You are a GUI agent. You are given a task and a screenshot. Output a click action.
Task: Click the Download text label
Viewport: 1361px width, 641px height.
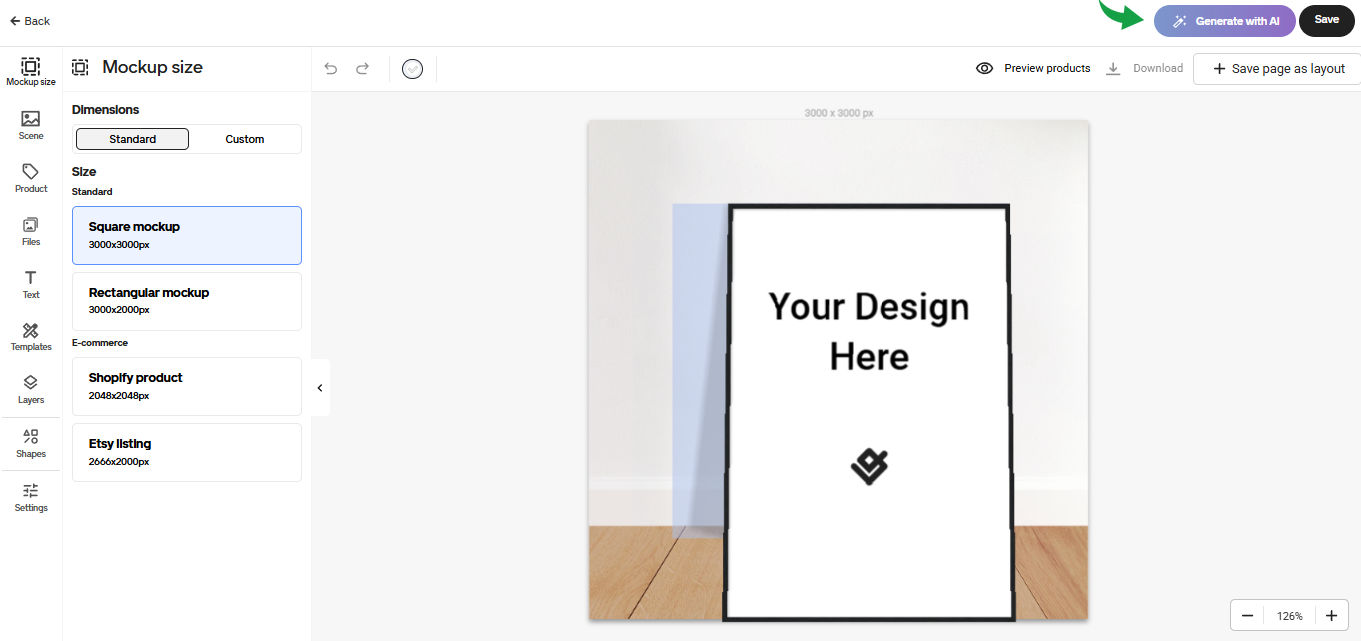click(1158, 68)
